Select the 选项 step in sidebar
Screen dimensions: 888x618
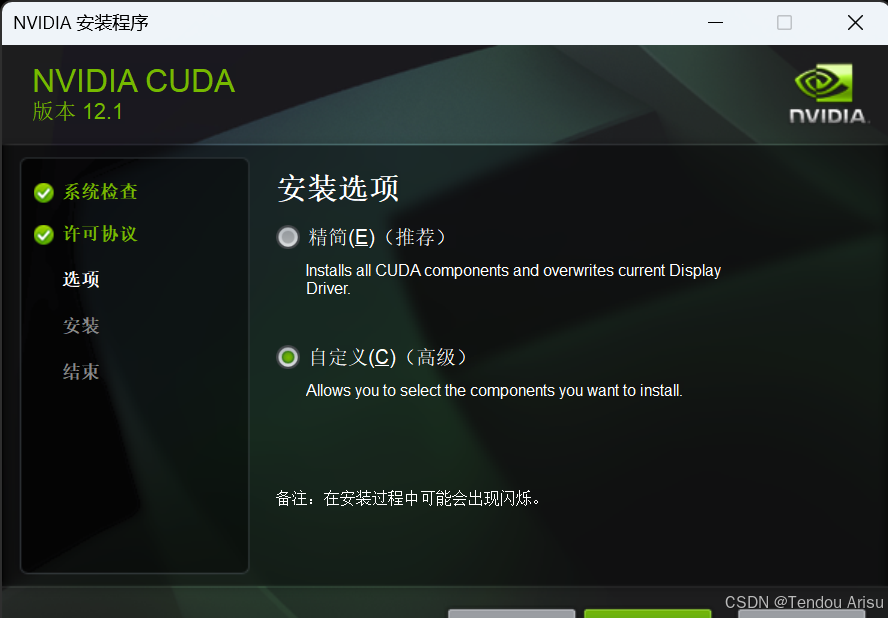[81, 279]
